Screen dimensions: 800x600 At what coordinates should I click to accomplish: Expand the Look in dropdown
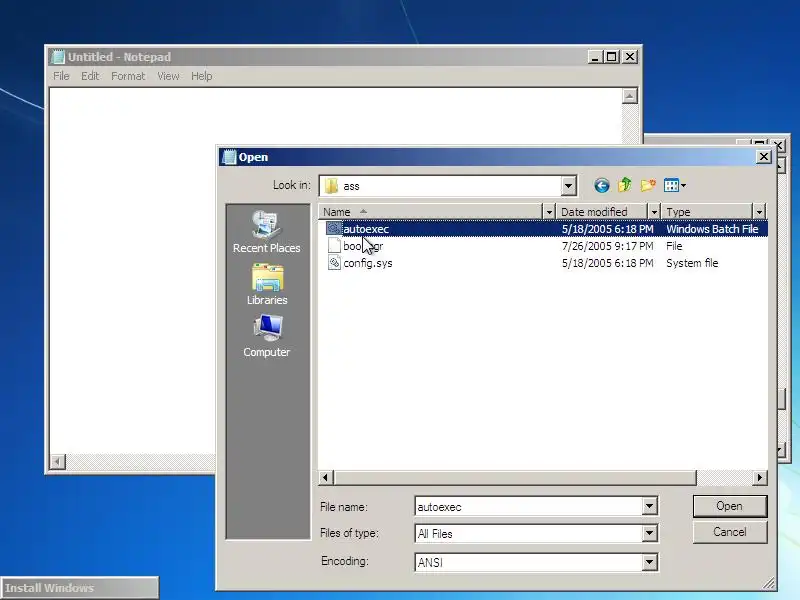(568, 186)
